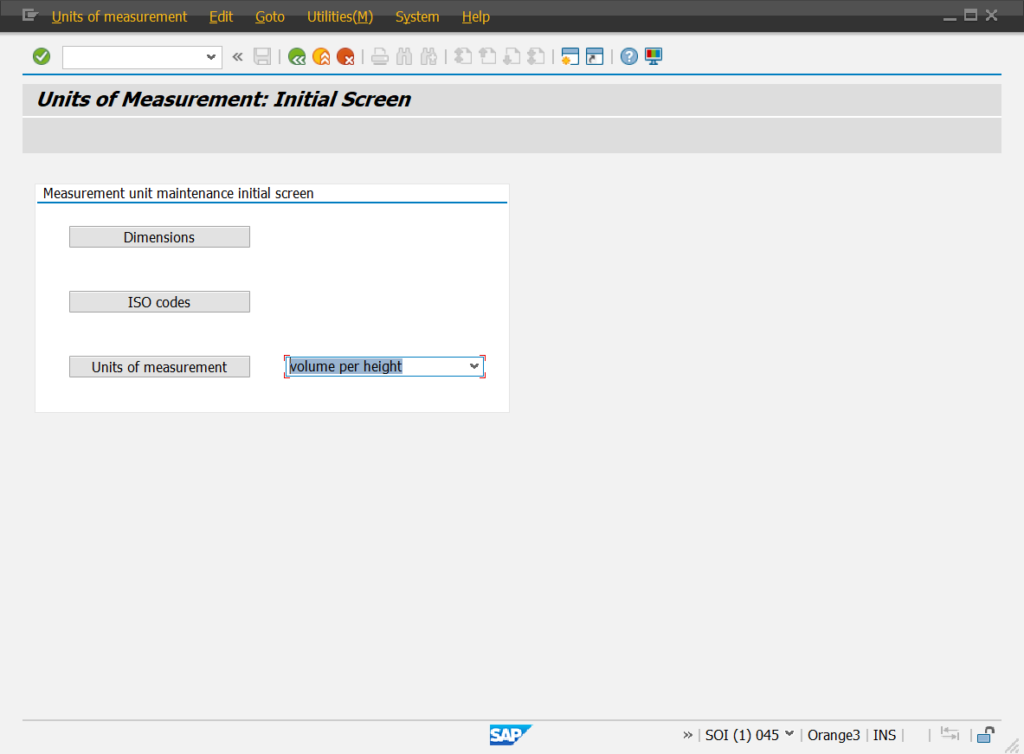Screen dimensions: 1024x754
Task: Open Help via the question mark icon
Action: click(x=629, y=57)
